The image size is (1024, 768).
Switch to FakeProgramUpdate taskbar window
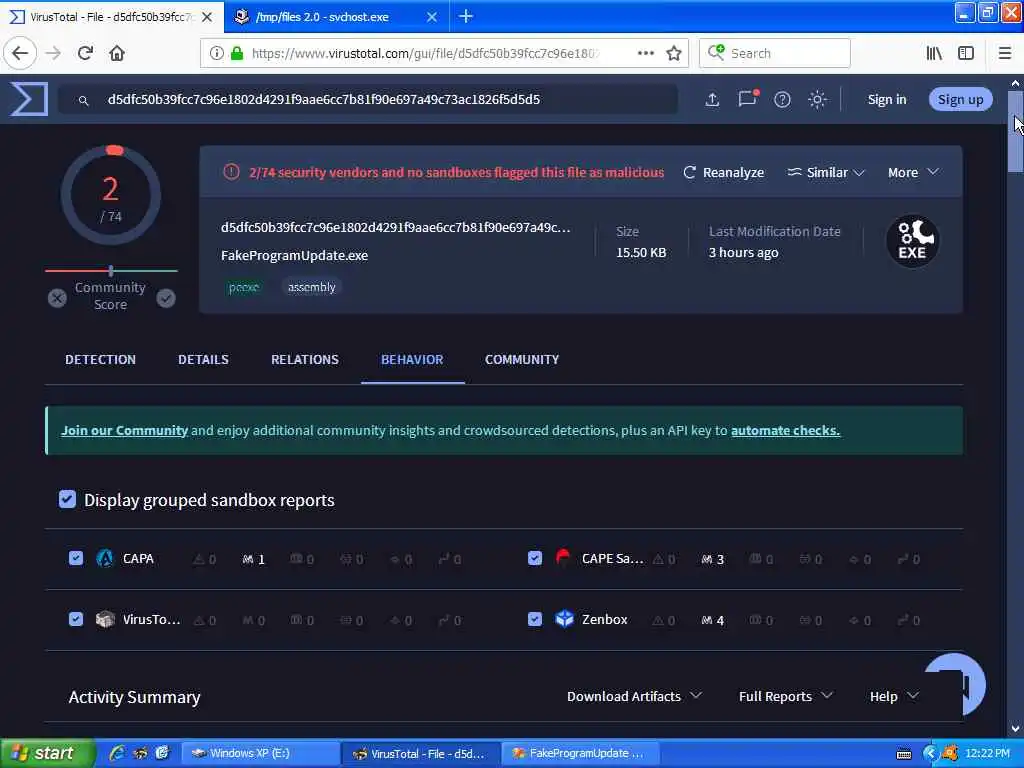581,753
